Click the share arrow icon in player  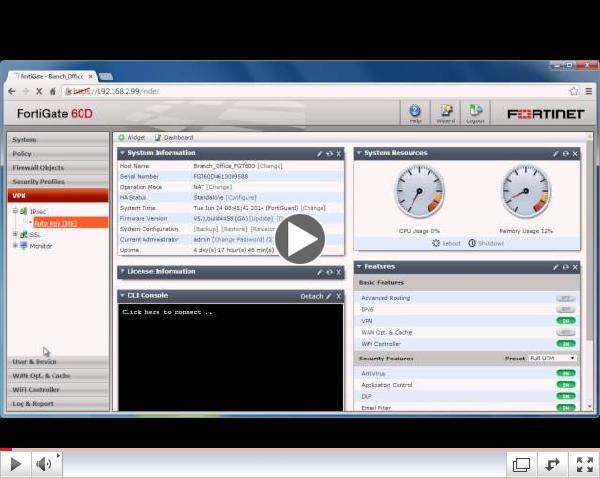(x=553, y=464)
